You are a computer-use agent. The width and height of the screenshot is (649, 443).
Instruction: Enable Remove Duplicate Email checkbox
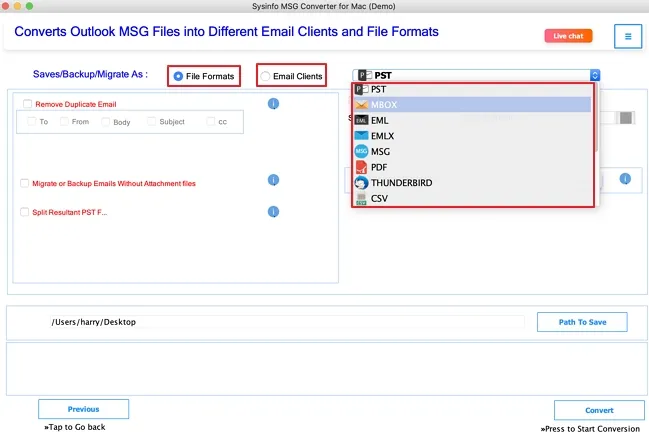[x=27, y=104]
